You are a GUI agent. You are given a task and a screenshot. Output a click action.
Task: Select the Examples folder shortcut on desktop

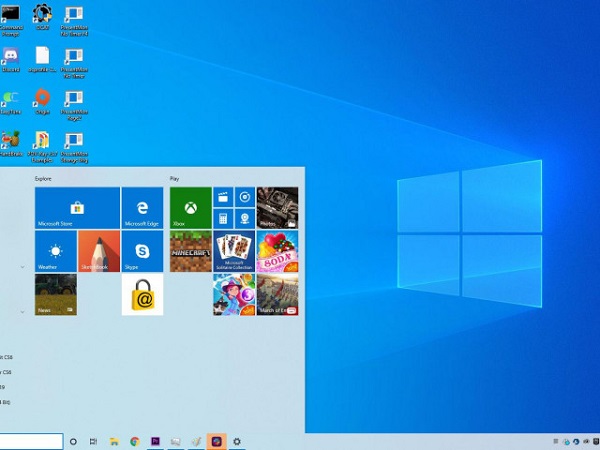tap(42, 147)
